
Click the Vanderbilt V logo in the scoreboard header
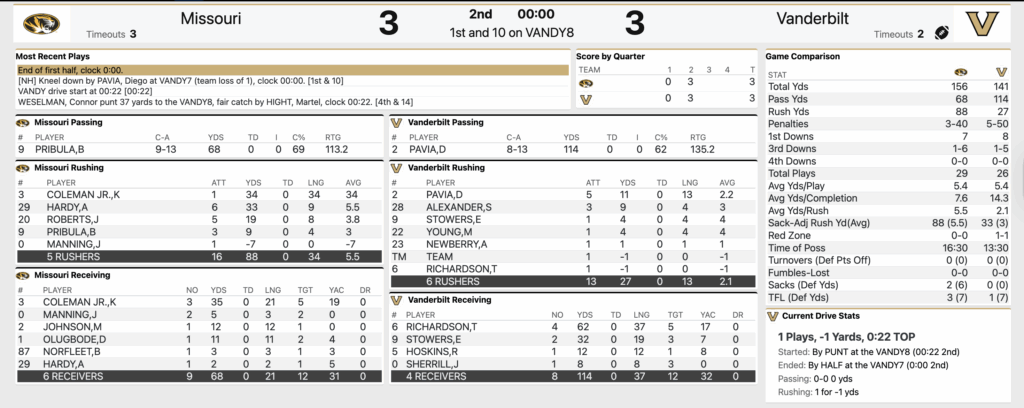click(x=986, y=22)
